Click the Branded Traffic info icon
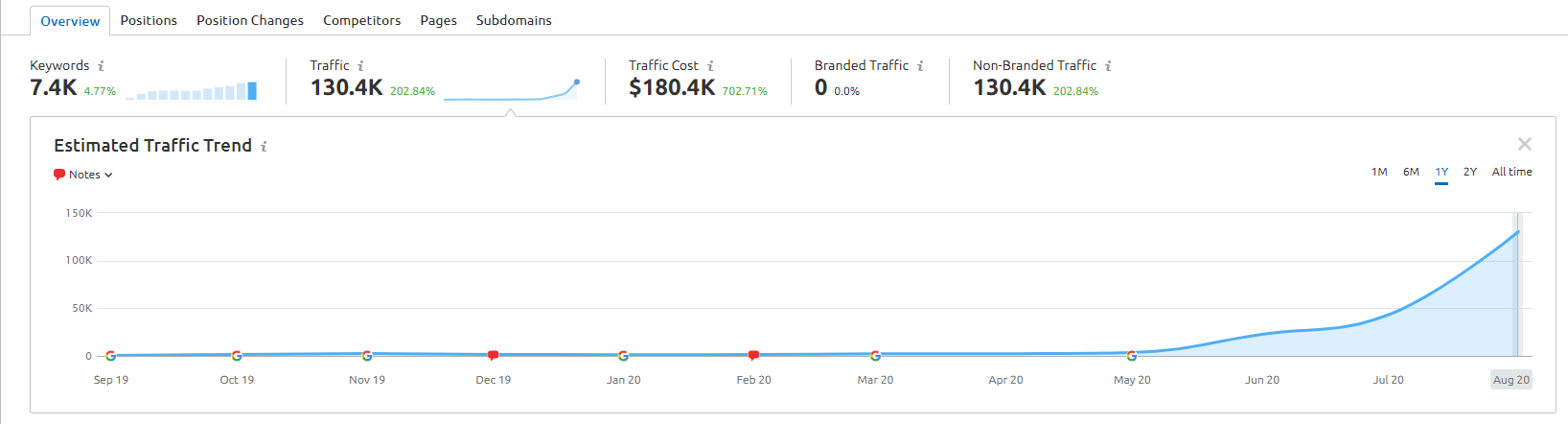 click(920, 66)
